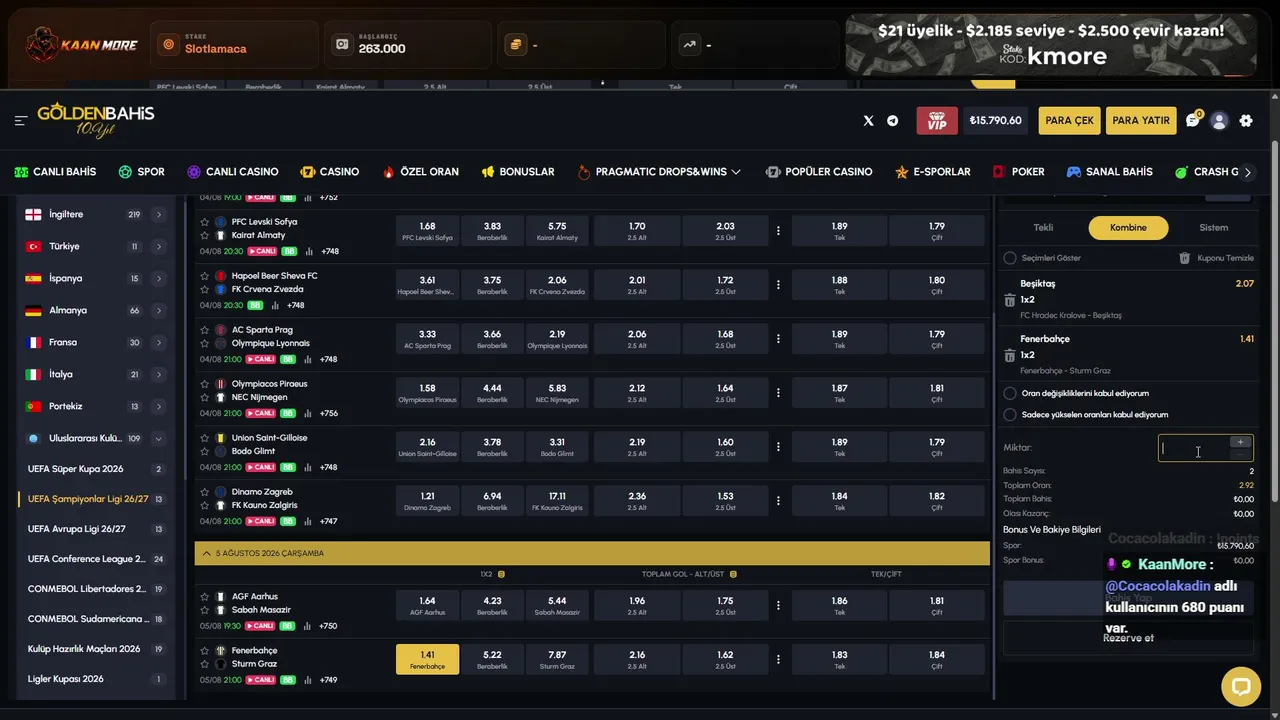Open the hamburger menu beside GoldenBahis logo

tap(20, 121)
